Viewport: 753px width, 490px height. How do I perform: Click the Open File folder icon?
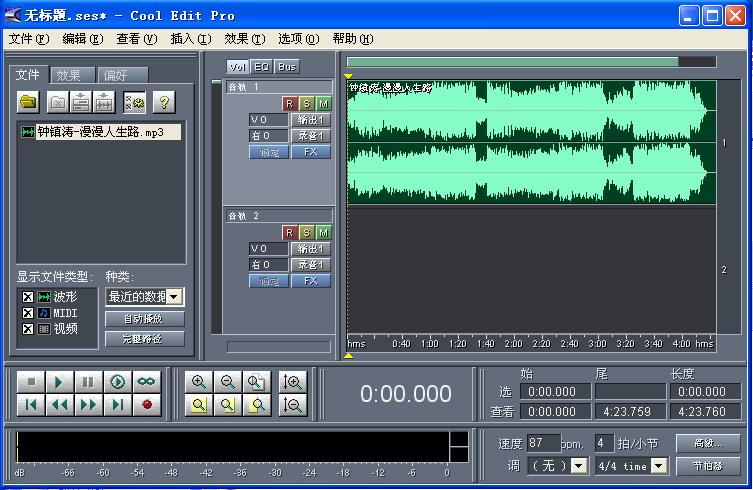tap(28, 102)
